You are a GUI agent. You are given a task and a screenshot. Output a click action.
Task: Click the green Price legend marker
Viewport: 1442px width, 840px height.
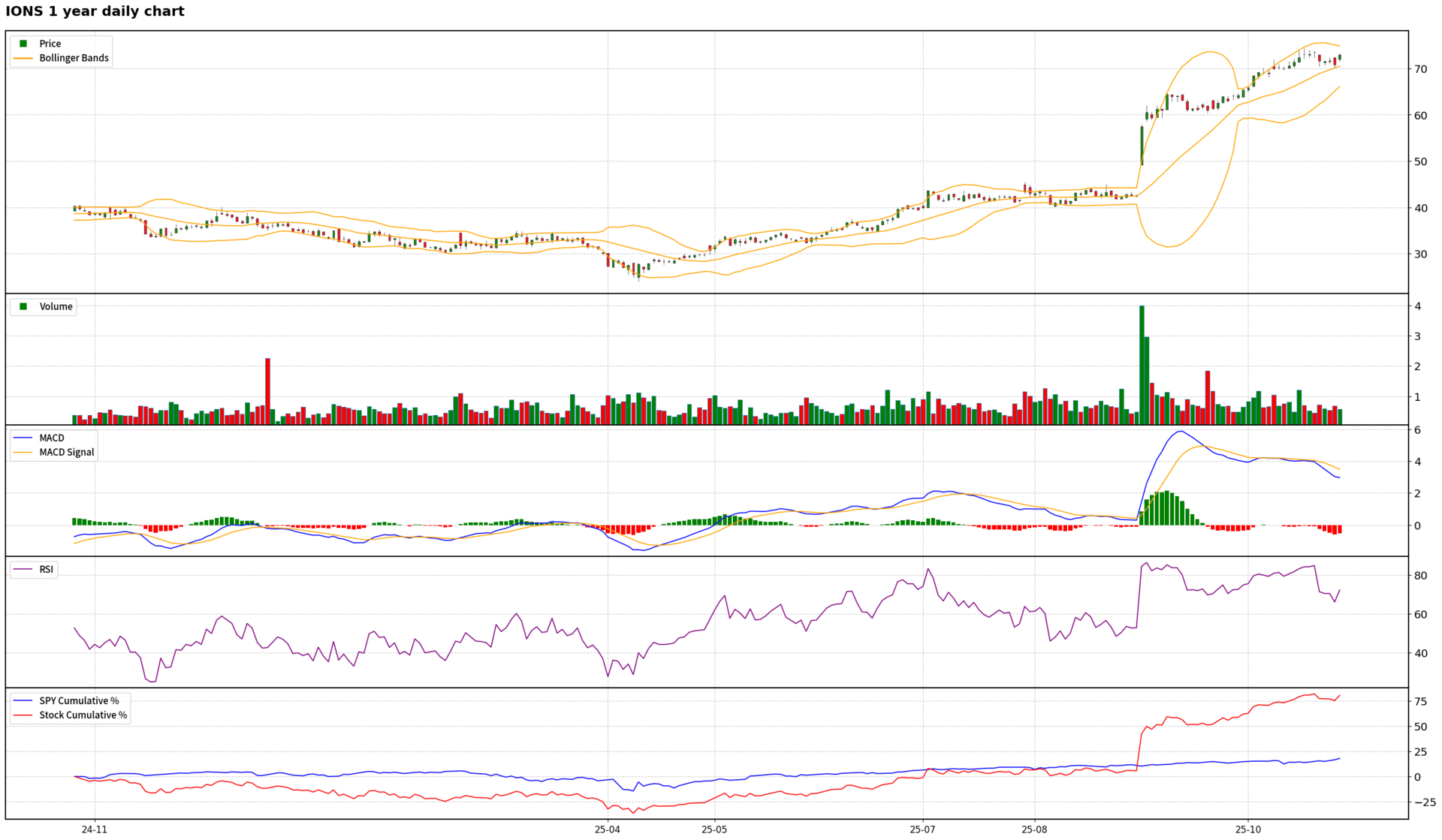point(24,44)
